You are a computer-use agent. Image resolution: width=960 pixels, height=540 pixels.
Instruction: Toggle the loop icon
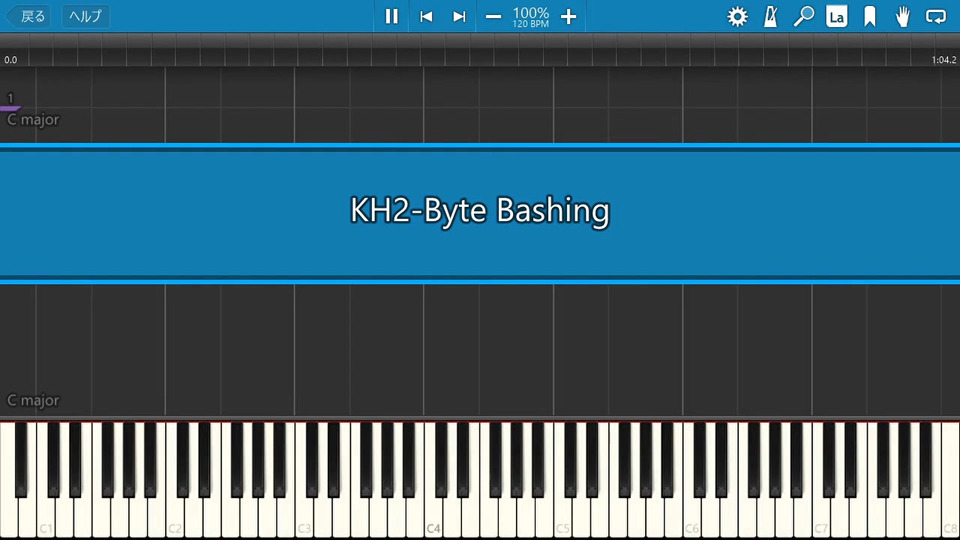point(936,17)
